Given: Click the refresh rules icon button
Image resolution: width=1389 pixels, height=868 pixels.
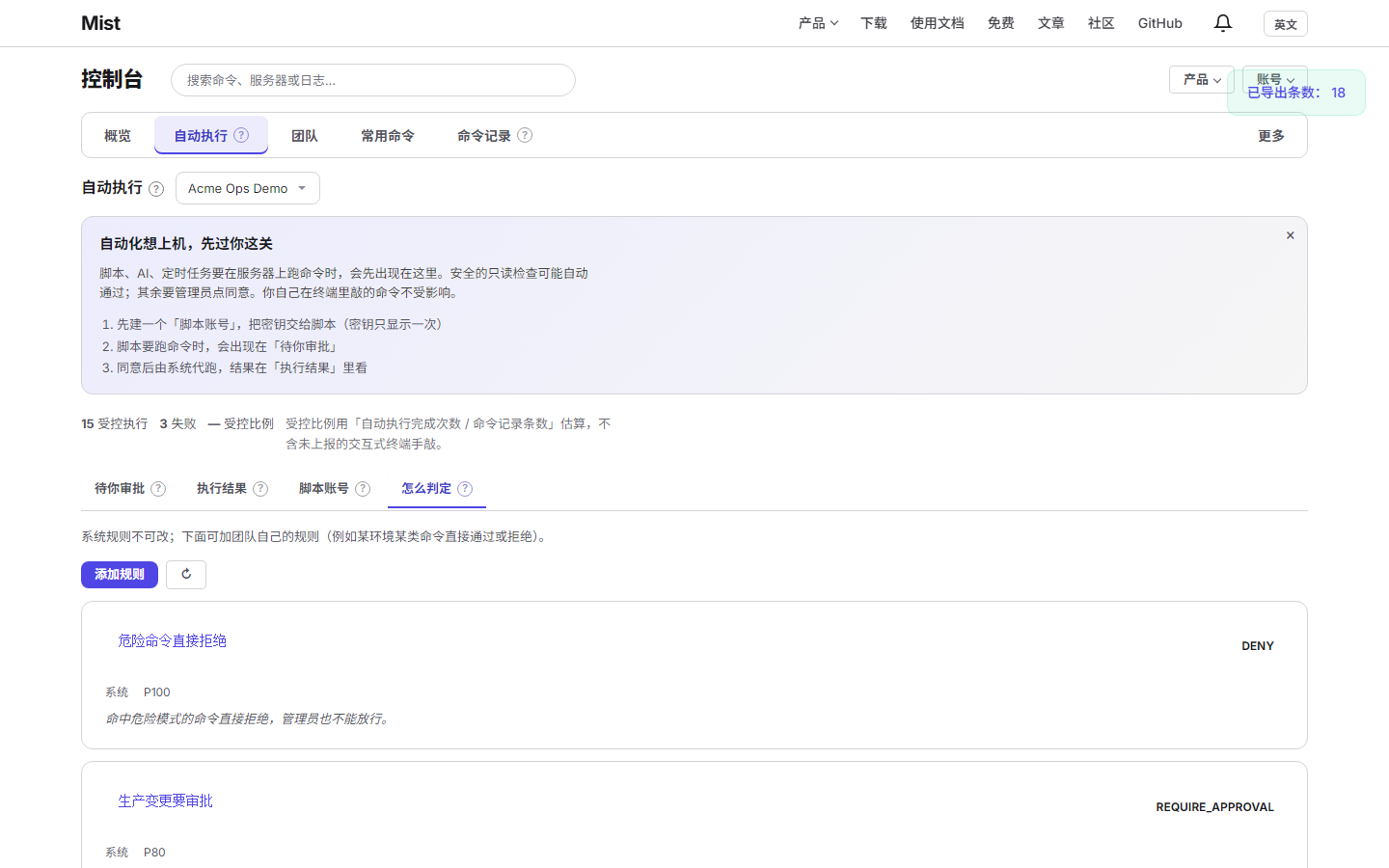Looking at the screenshot, I should pos(186,574).
